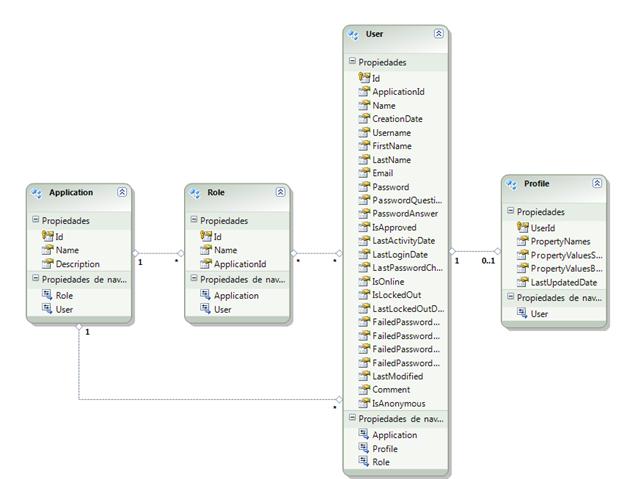The width and height of the screenshot is (640, 479).
Task: Select the LastName property in User
Action: (391, 160)
